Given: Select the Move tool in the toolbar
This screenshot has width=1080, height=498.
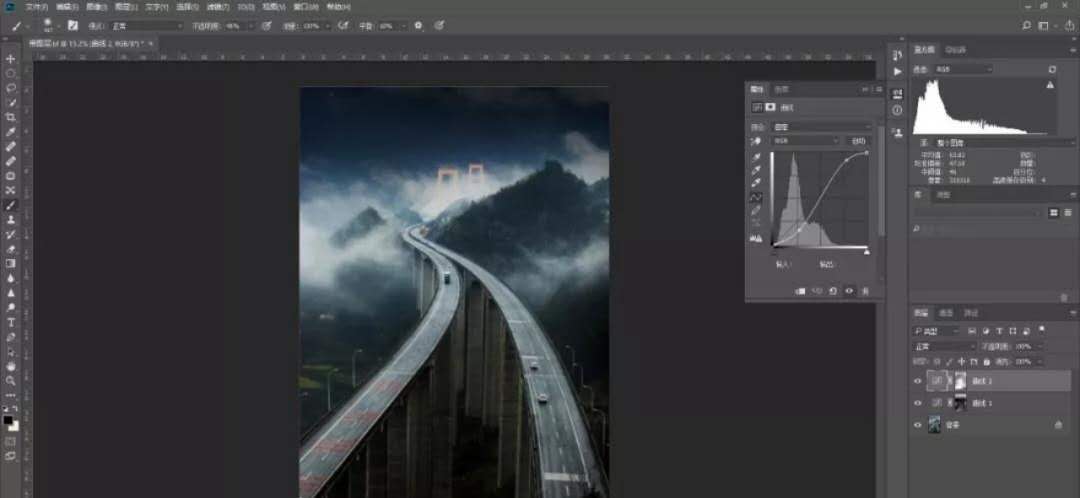Looking at the screenshot, I should point(11,59).
